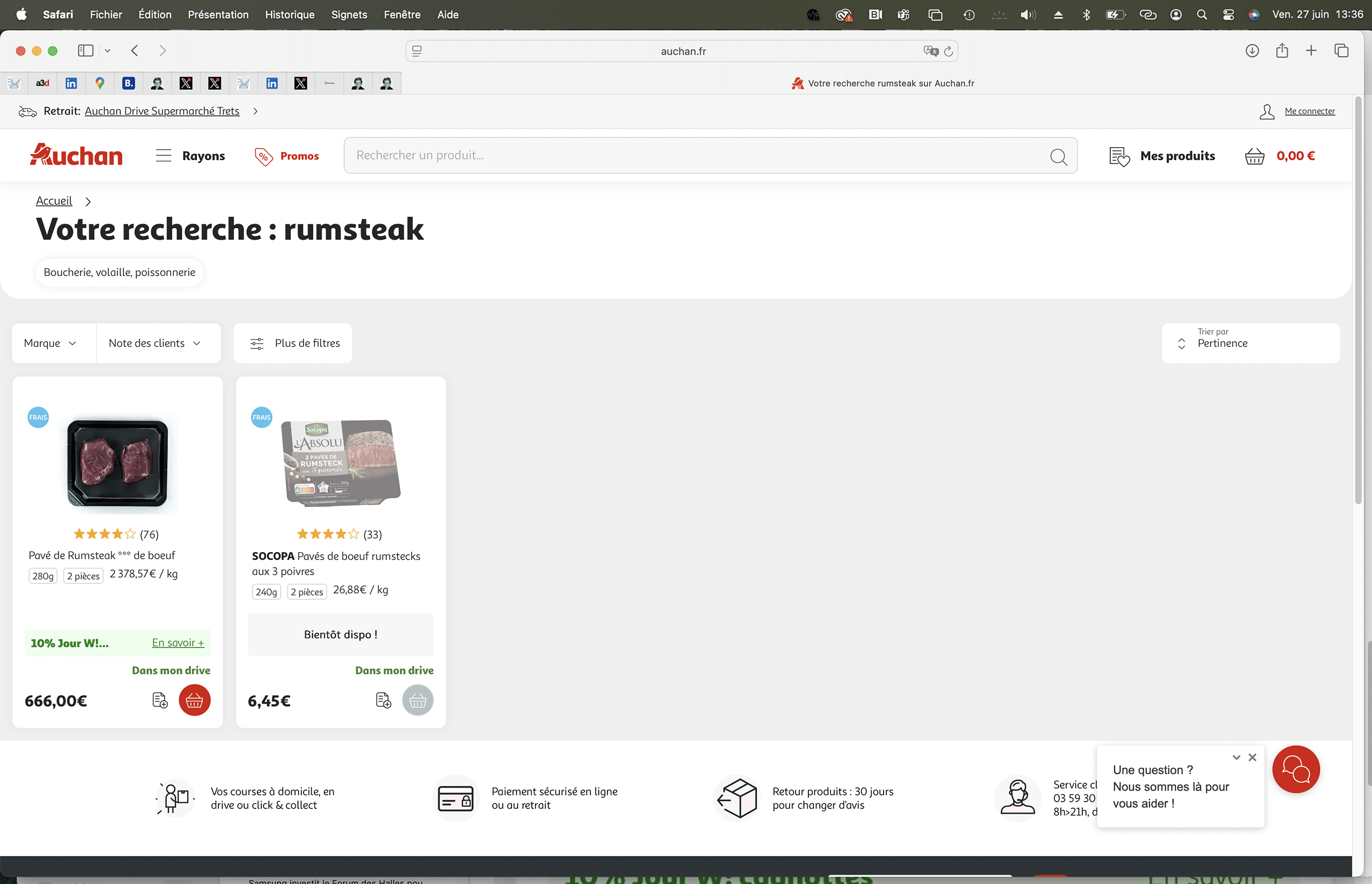Screen dimensions: 1372x884
Task: Click the greyed basket button for SOCOPA rumstecks
Action: (418, 700)
